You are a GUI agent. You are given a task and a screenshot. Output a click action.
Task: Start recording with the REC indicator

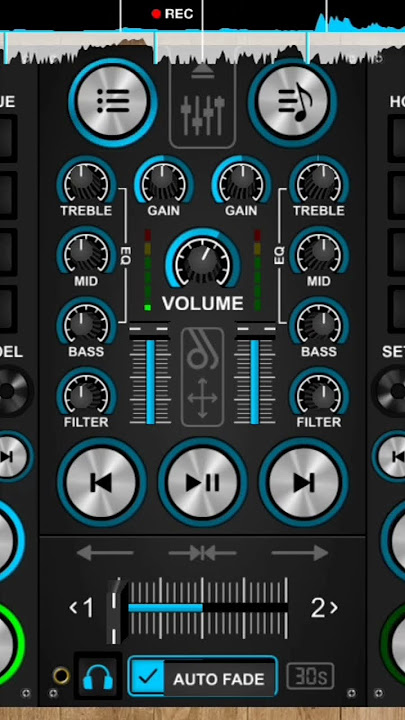[172, 14]
